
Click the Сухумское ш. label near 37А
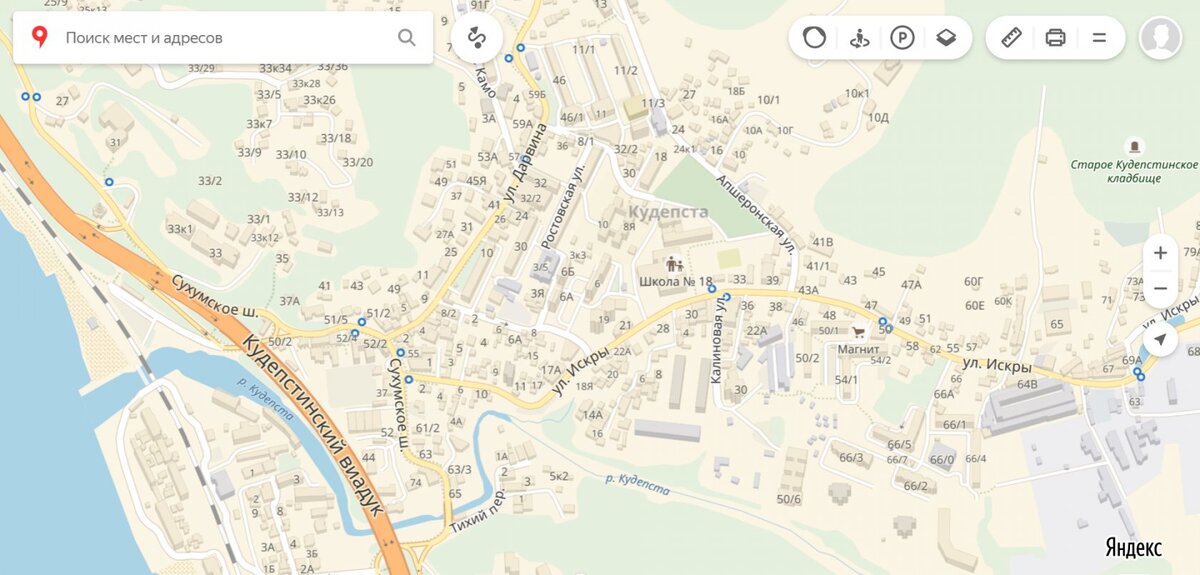[215, 296]
